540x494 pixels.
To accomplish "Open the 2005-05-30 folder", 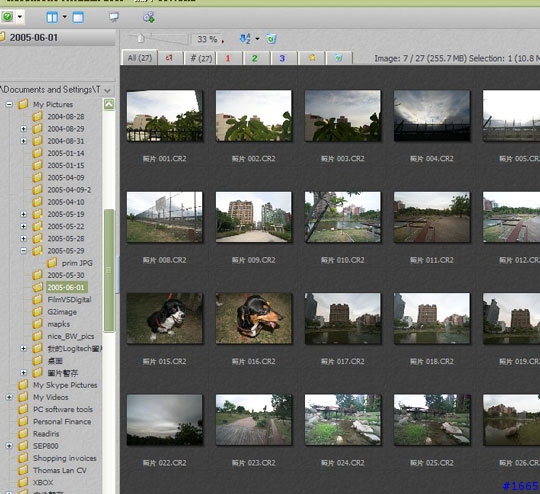I will click(66, 275).
